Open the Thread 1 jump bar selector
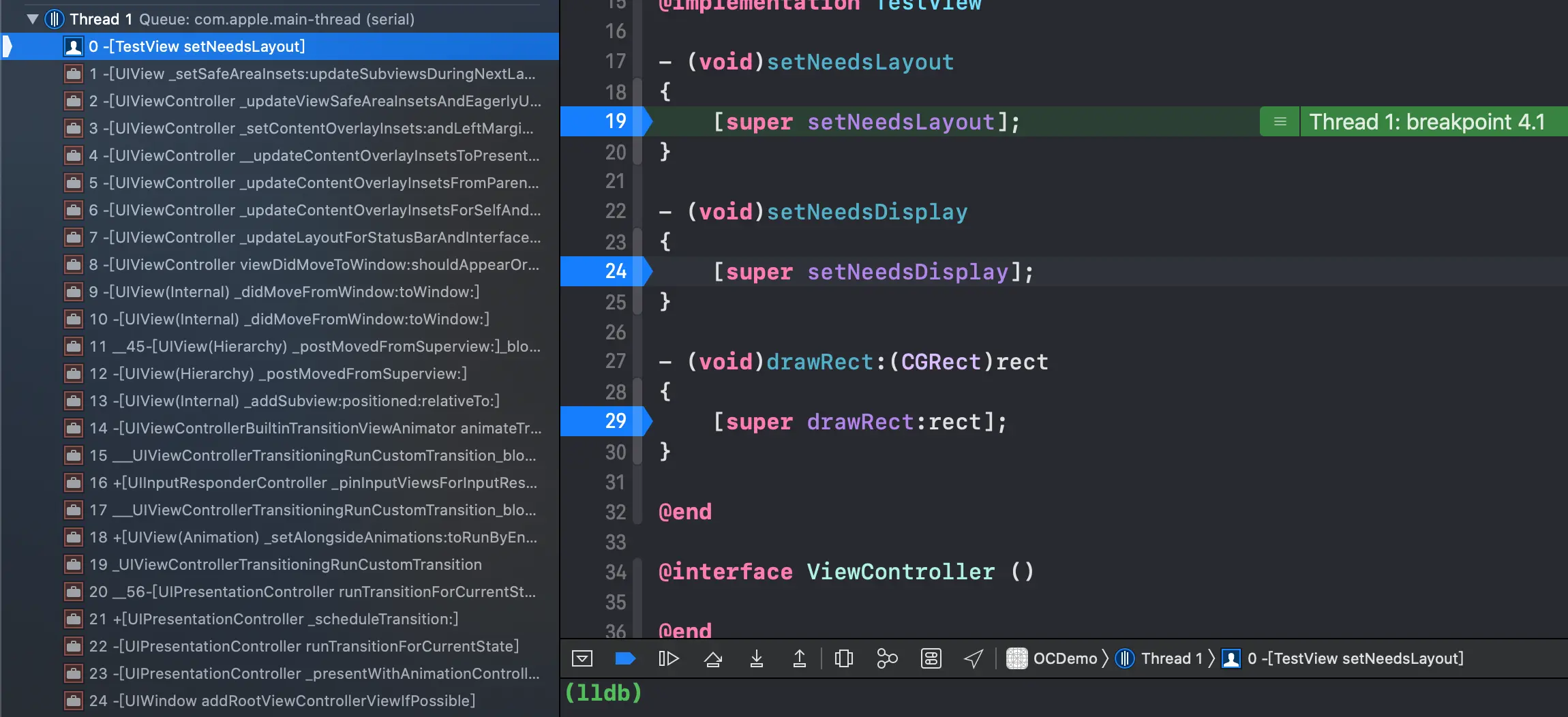 tap(1160, 658)
